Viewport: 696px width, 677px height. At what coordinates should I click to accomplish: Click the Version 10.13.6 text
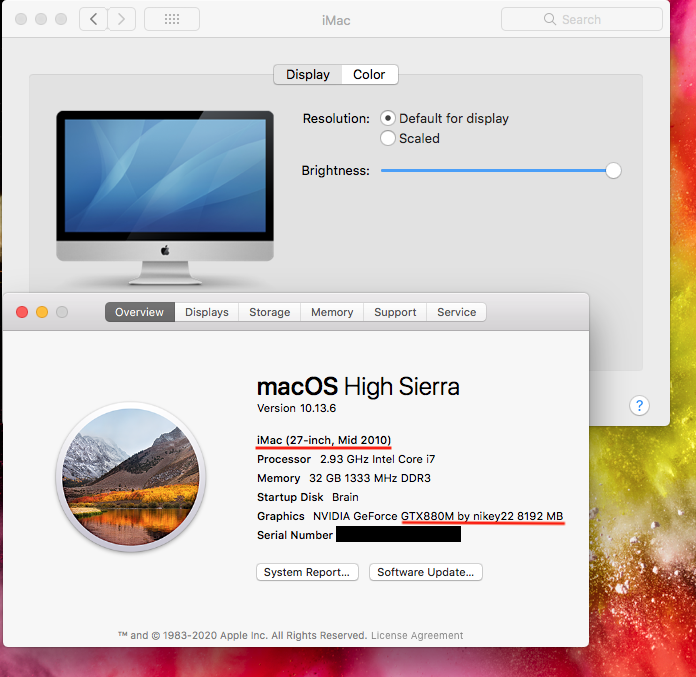point(297,408)
